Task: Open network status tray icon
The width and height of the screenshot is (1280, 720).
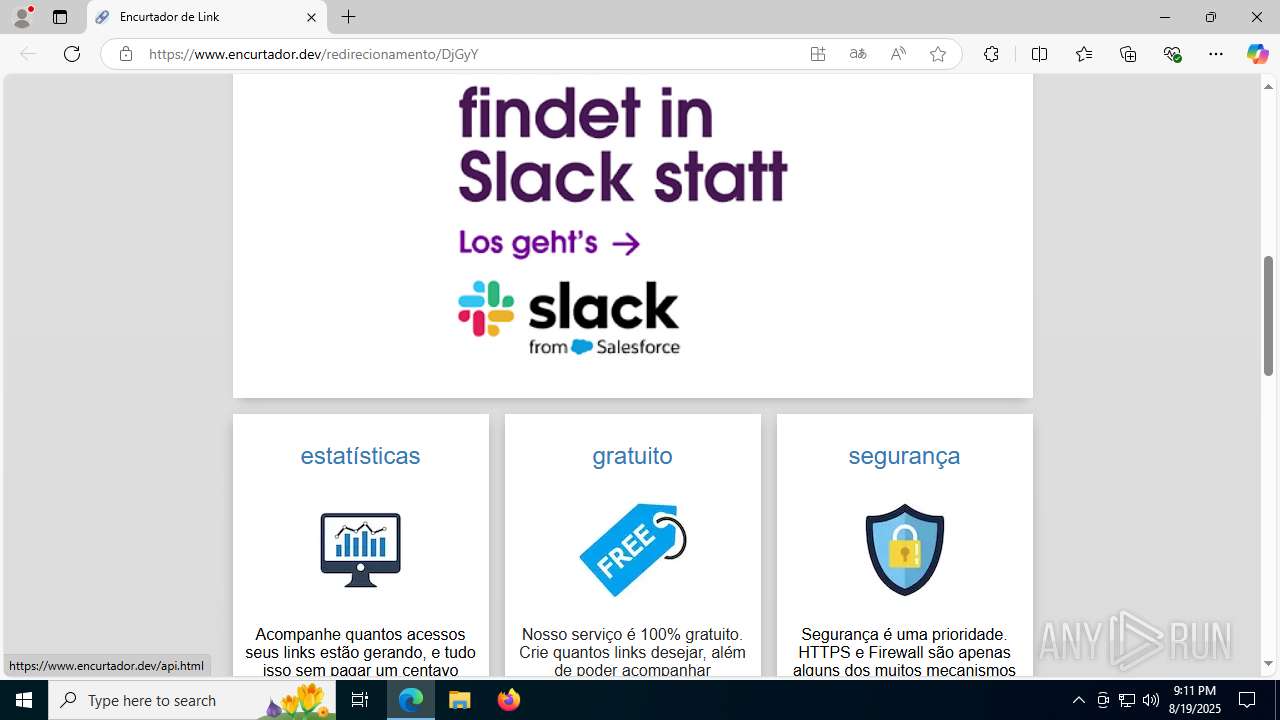Action: point(1127,700)
